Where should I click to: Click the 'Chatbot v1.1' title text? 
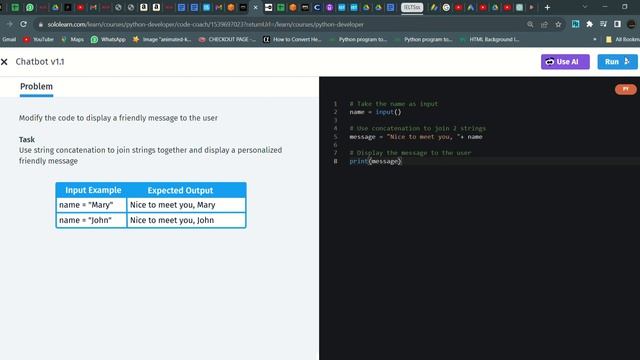(40, 62)
